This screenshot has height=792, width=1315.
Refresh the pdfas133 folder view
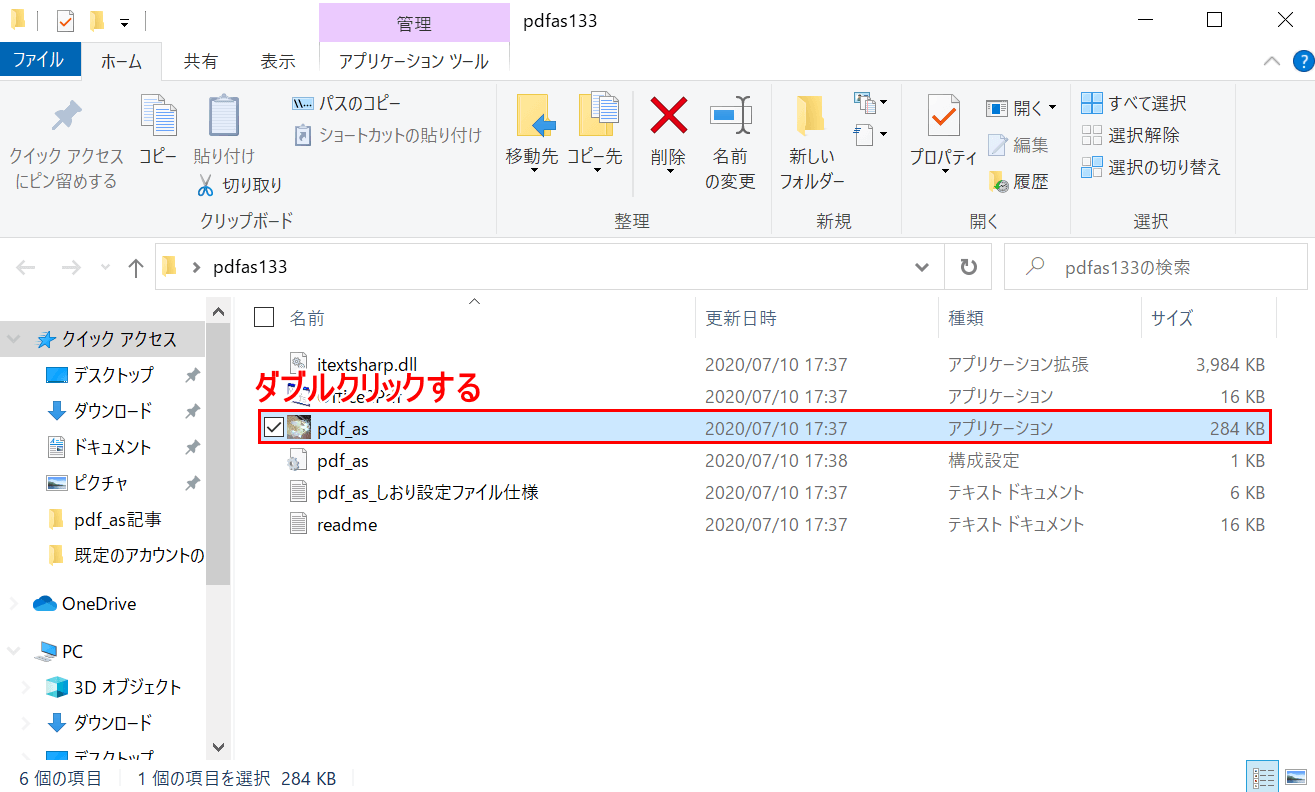[x=968, y=267]
